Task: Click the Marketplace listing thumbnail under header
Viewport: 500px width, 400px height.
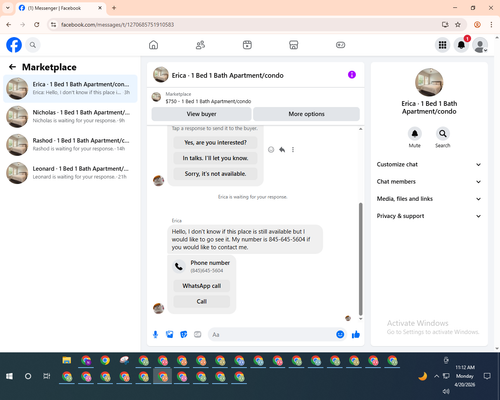Action: [x=156, y=97]
